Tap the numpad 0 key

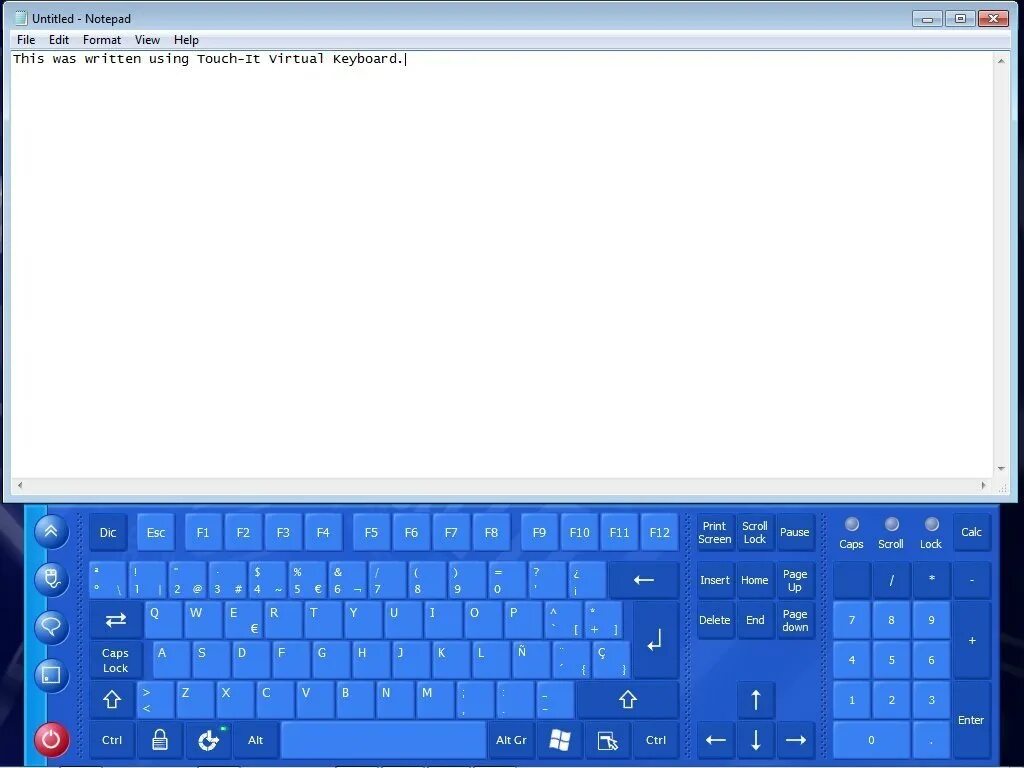(871, 740)
